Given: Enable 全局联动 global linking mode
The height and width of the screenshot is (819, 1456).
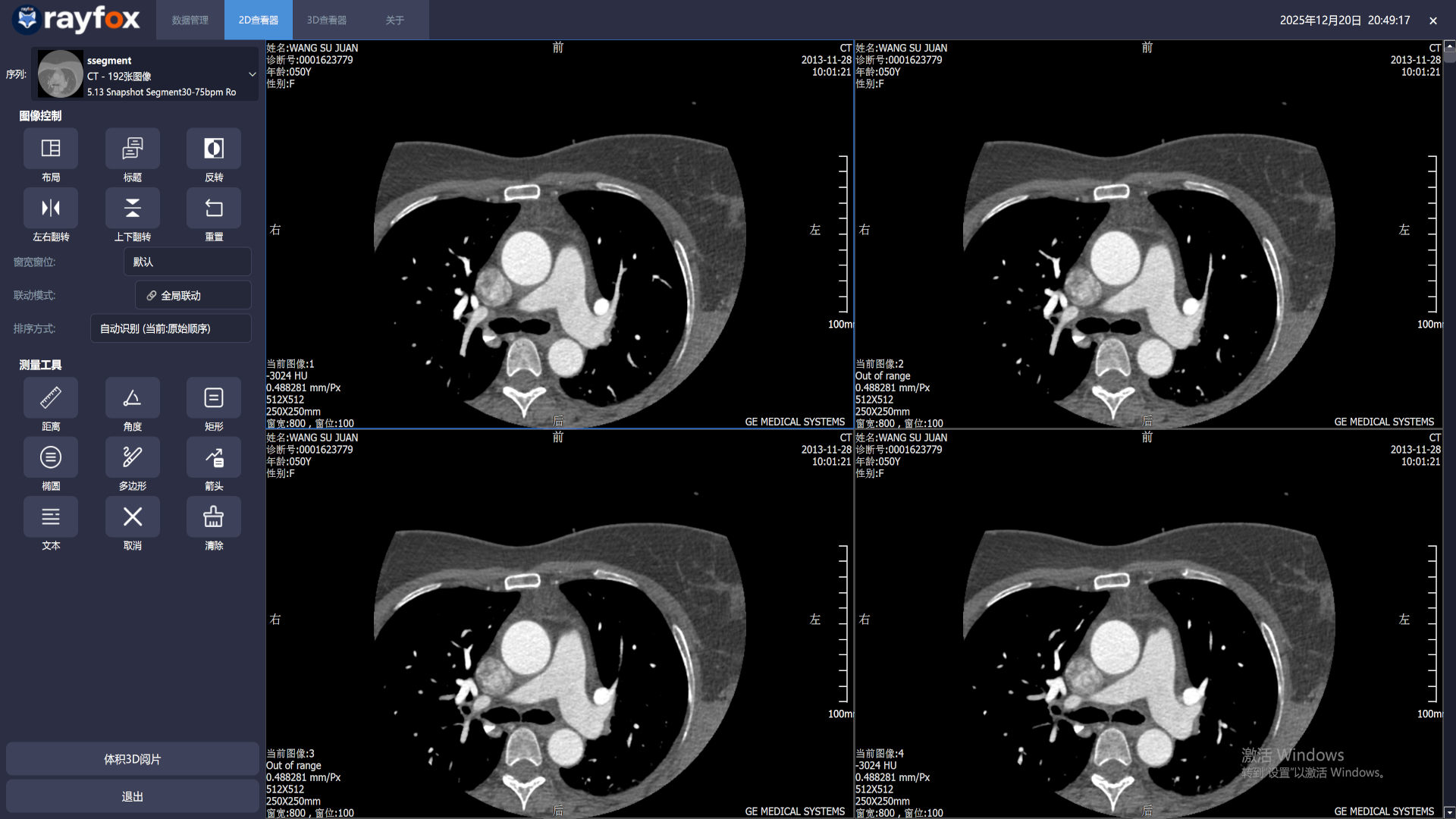Looking at the screenshot, I should tap(193, 295).
